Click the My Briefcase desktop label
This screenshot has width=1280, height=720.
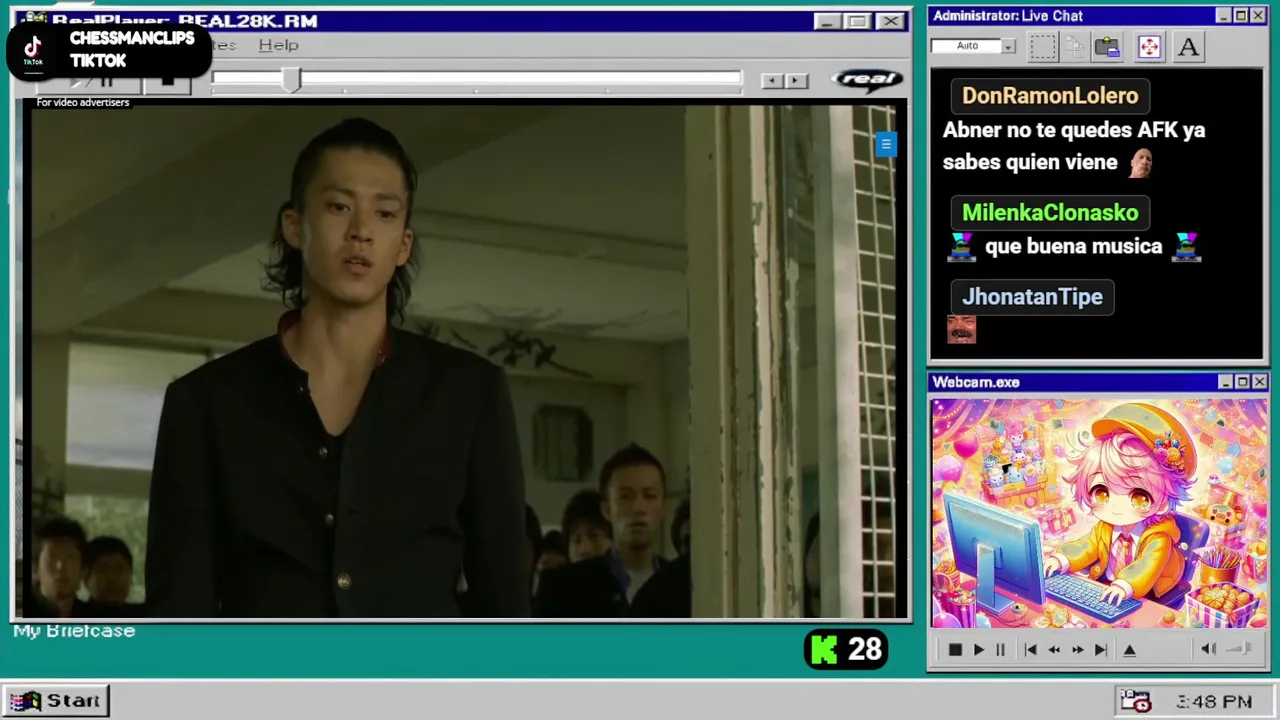(74, 631)
